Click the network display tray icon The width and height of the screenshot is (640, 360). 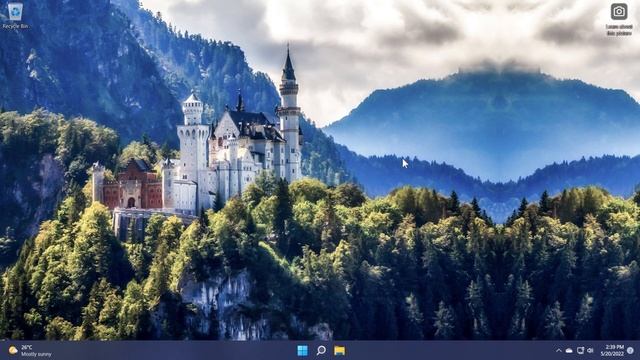[580, 350]
